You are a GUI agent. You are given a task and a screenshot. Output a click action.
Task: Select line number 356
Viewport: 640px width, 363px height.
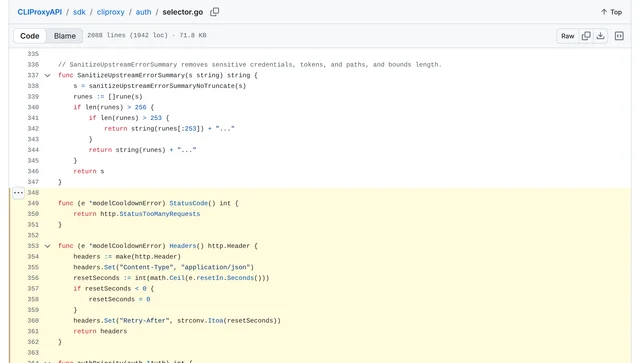click(33, 278)
